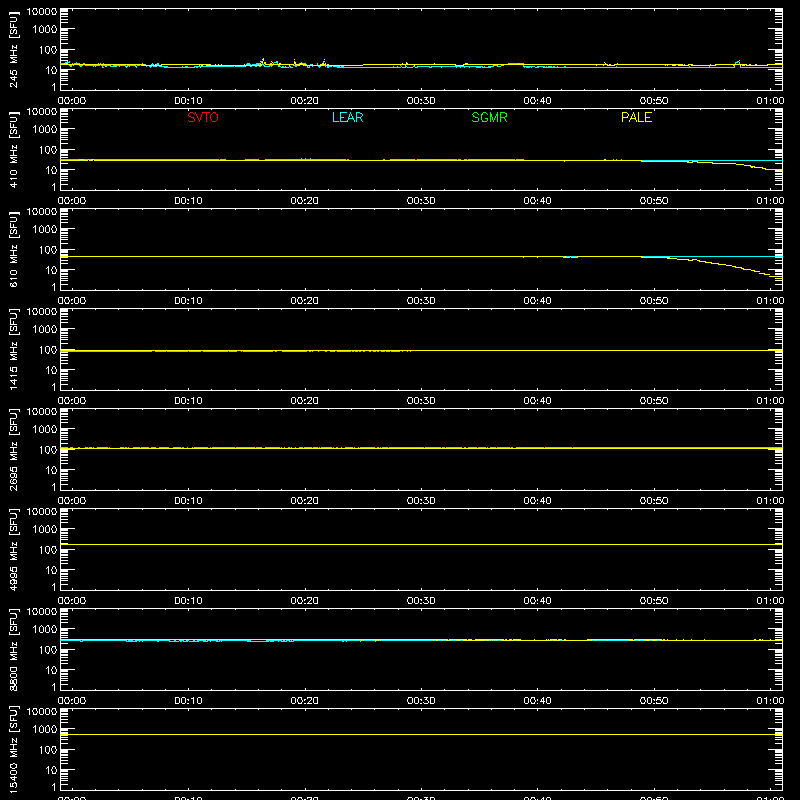Click 00:10 time label below 2695 MHz plot
Viewport: 800px width, 800px height.
click(188, 501)
